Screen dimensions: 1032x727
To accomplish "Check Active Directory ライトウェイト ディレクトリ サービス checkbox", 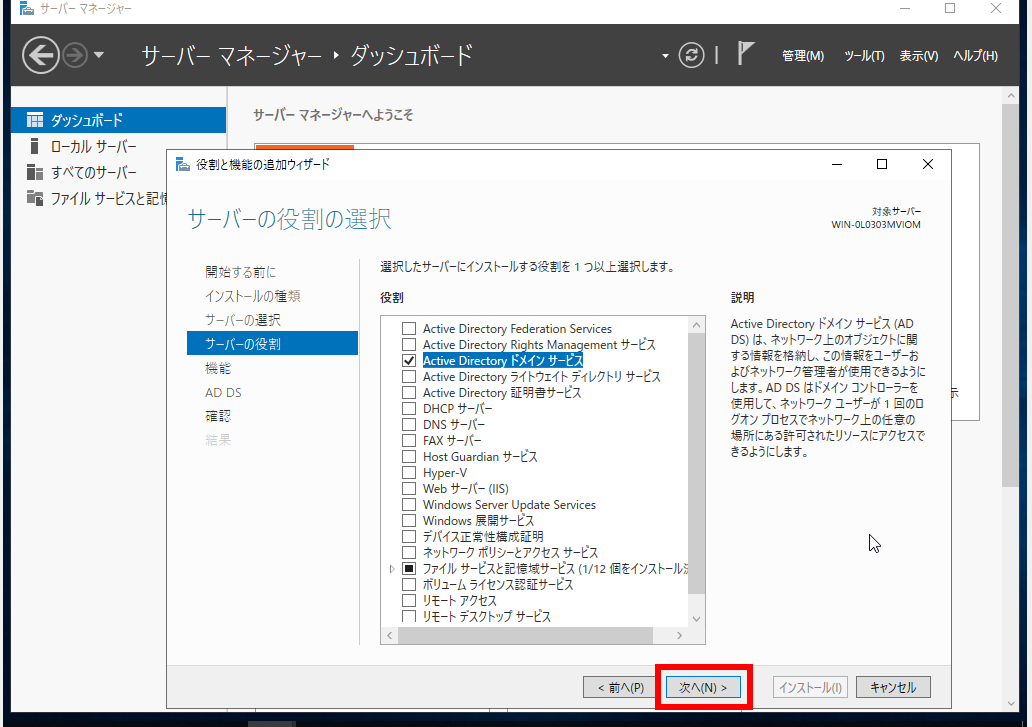I will pyautogui.click(x=409, y=376).
